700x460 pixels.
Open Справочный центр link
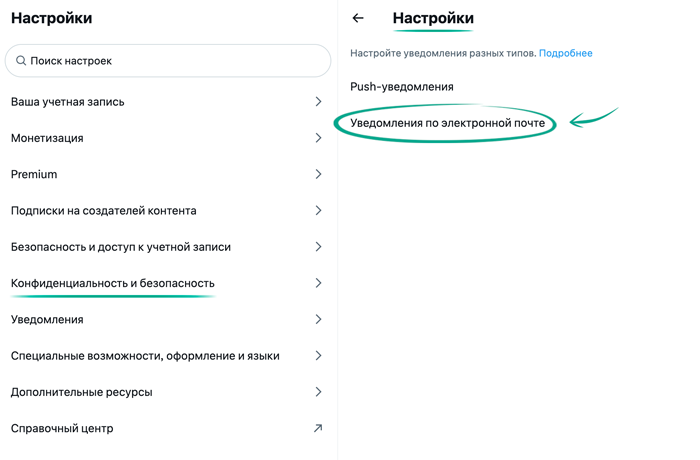click(62, 428)
